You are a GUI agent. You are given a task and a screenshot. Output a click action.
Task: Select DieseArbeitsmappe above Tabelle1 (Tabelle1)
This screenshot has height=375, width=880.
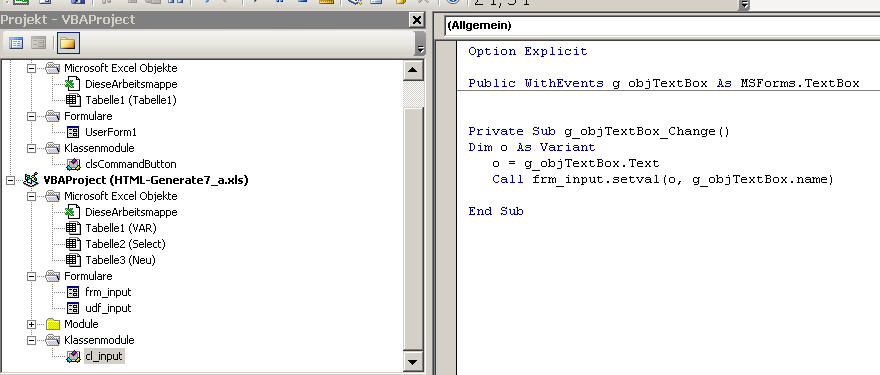(131, 84)
